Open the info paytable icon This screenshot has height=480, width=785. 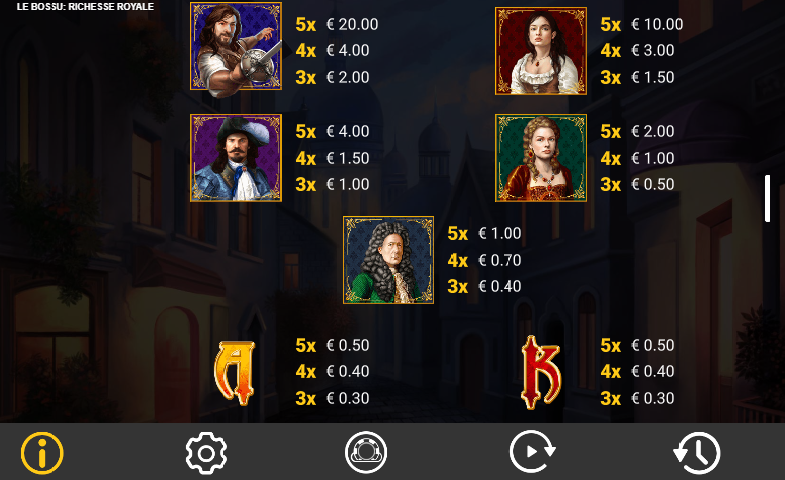coord(42,452)
